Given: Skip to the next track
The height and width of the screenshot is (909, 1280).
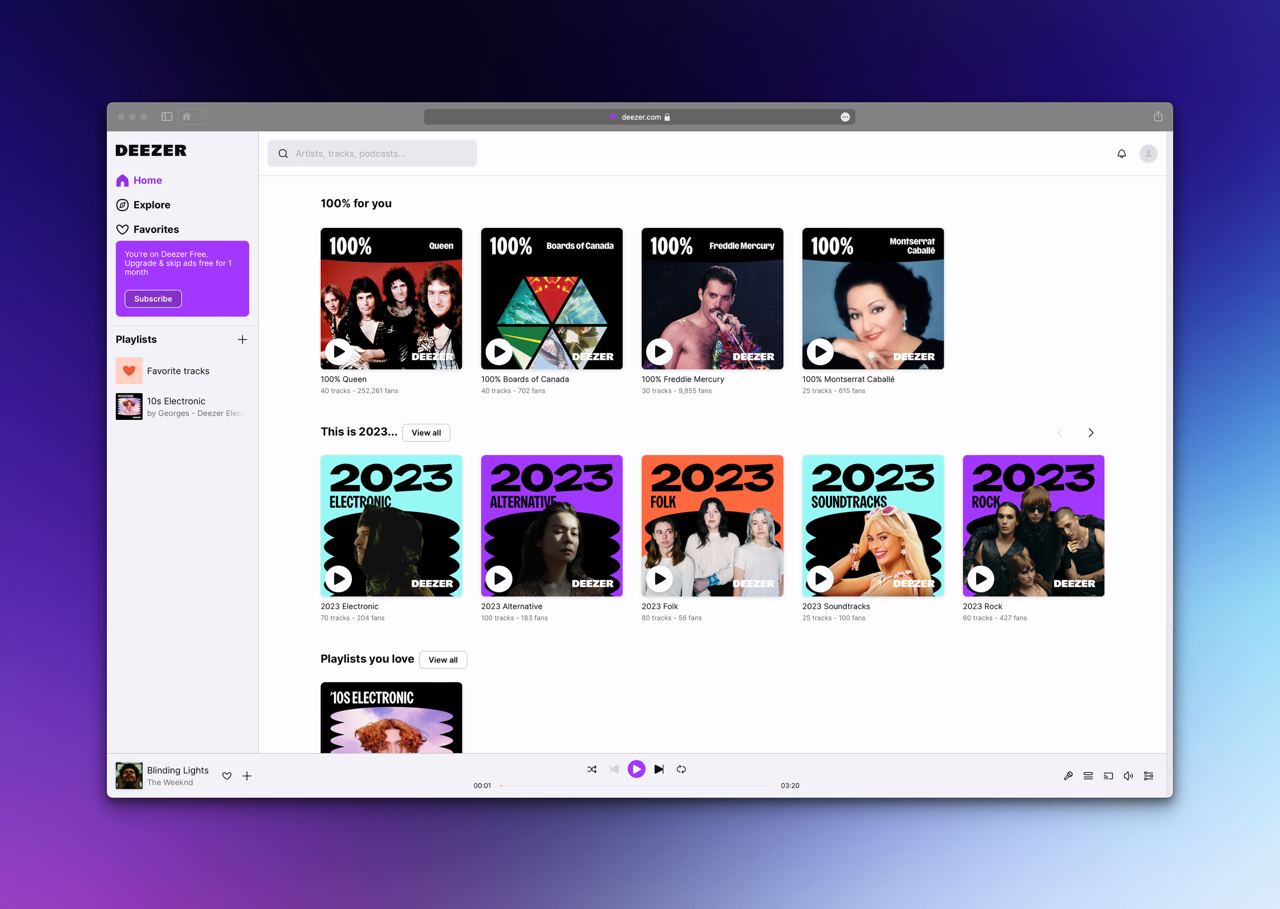Looking at the screenshot, I should (659, 769).
